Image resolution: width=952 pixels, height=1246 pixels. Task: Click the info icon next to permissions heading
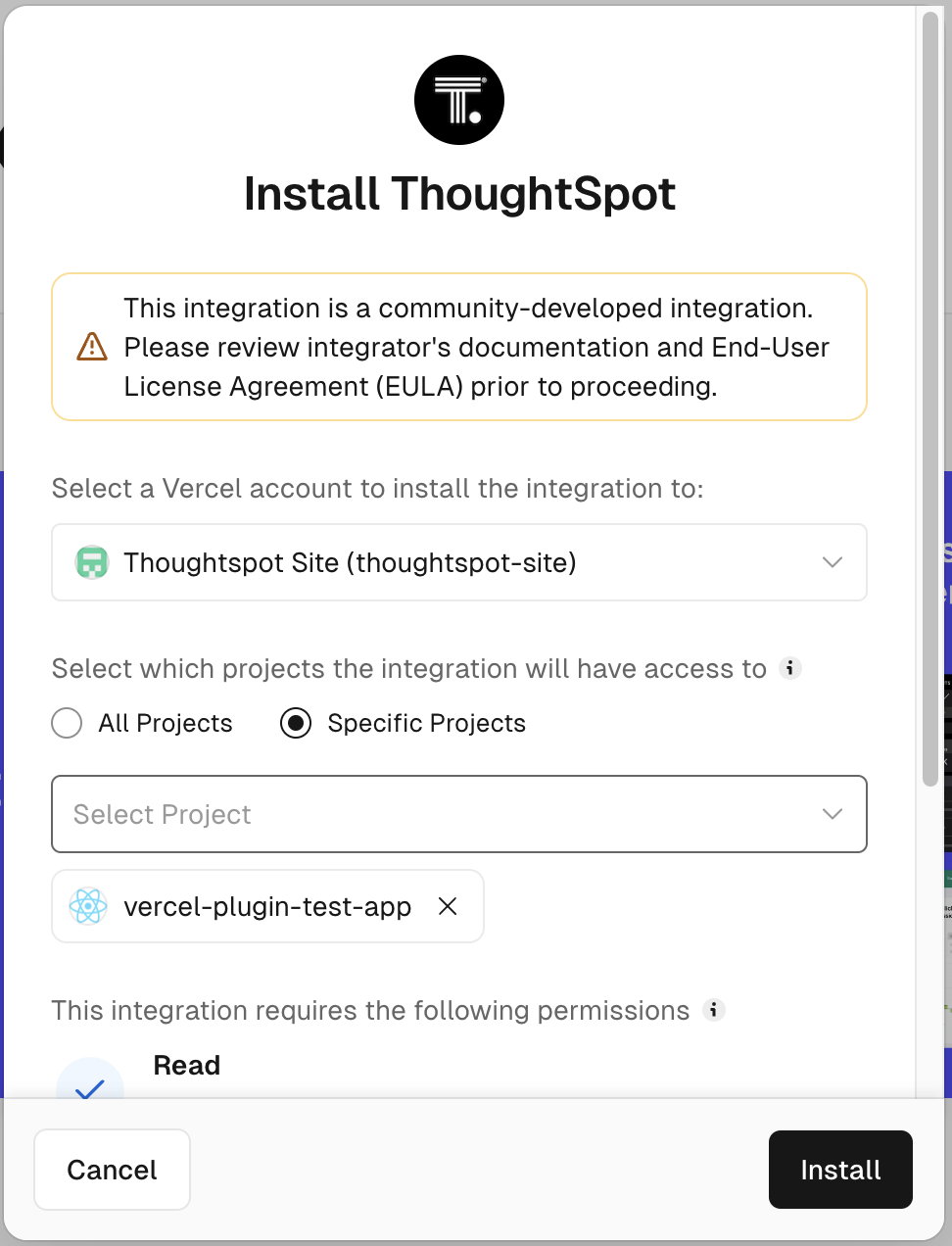click(x=715, y=1010)
